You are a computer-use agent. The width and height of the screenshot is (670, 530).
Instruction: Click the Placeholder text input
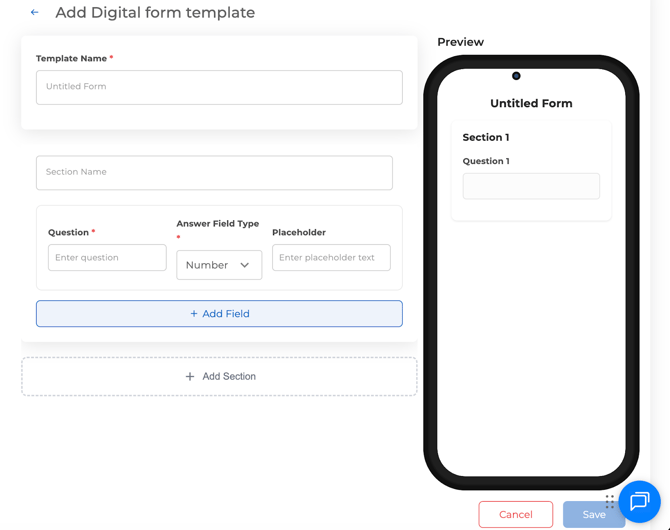click(331, 258)
